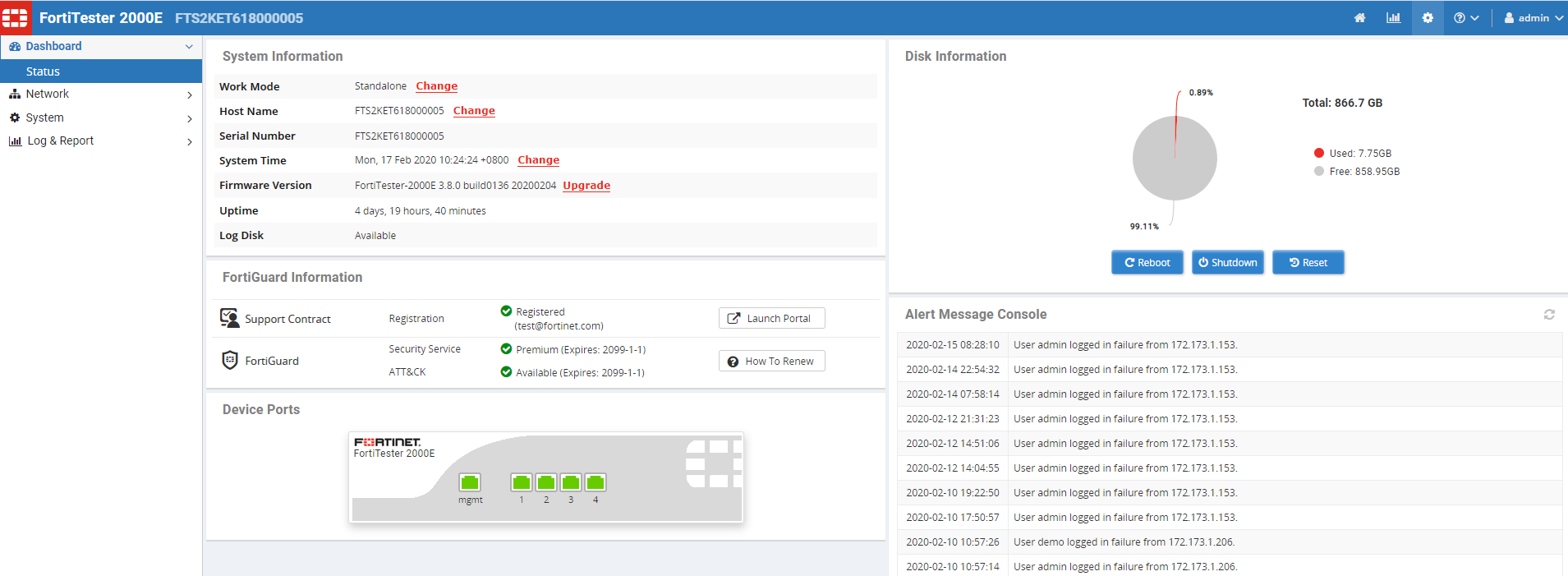Click the System gear icon in sidebar
Screen dimensions: 1568x576
click(15, 118)
